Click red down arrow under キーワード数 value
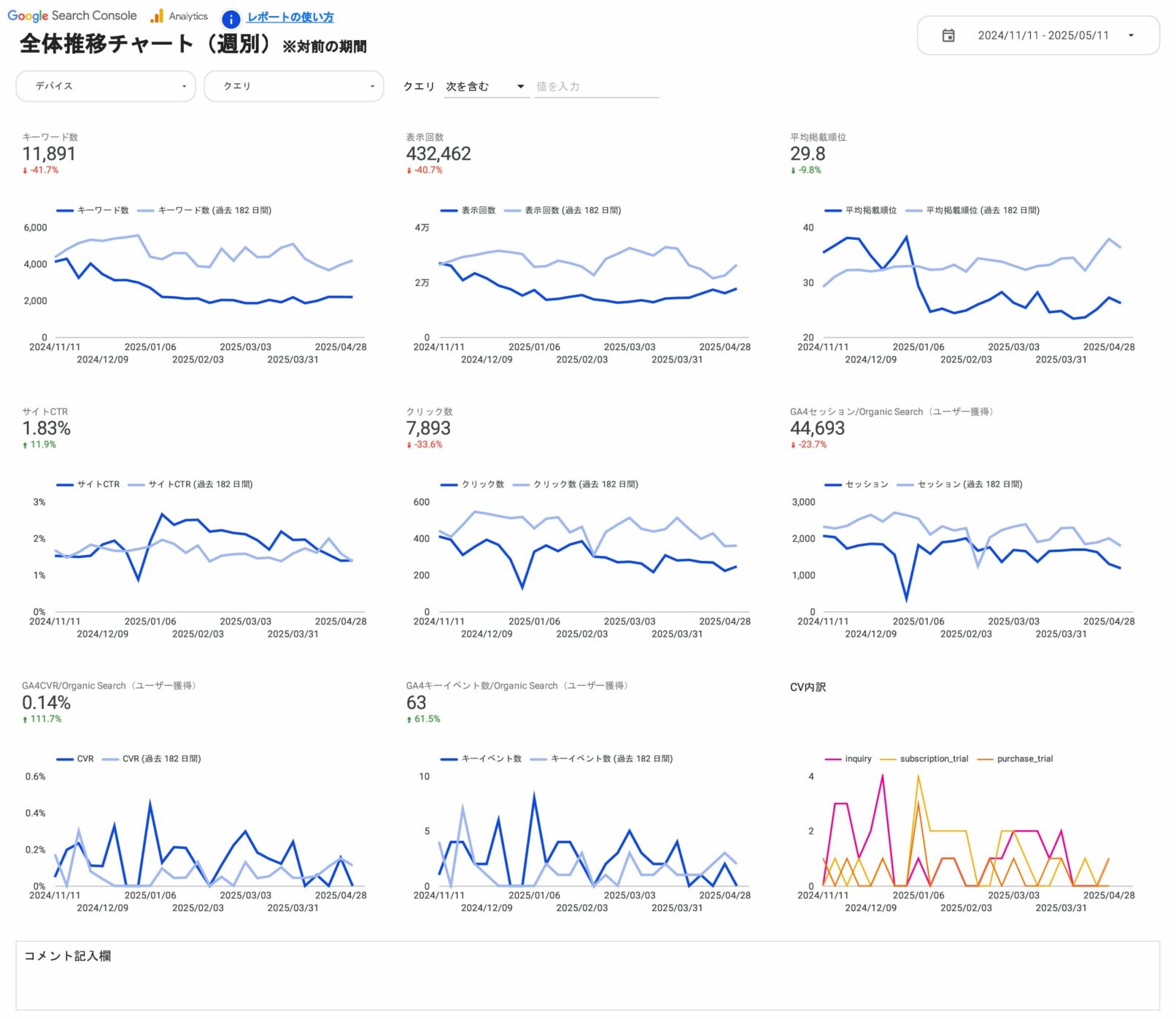This screenshot has height=1019, width=1176. click(25, 171)
